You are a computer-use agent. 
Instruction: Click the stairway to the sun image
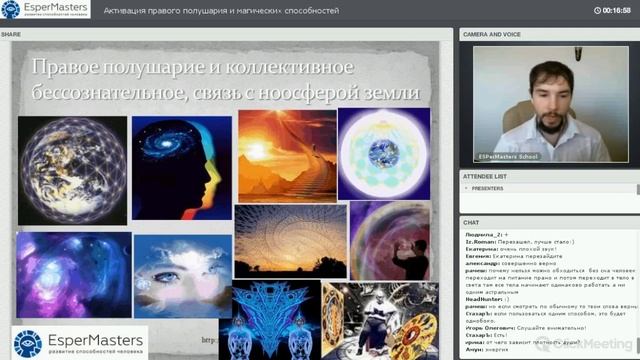pos(287,156)
